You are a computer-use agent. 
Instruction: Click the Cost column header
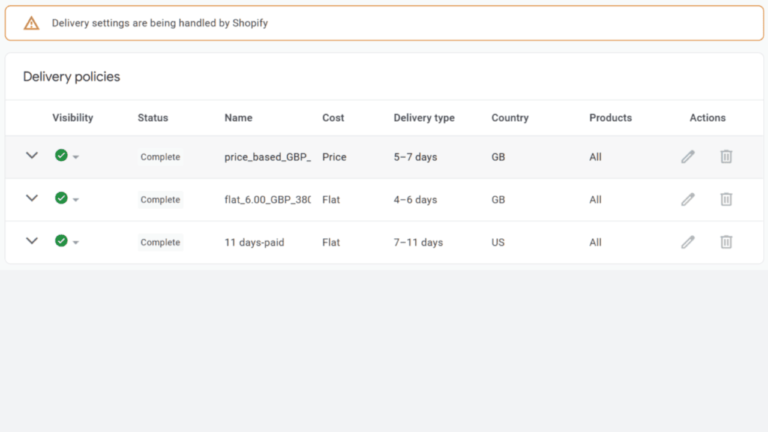333,118
